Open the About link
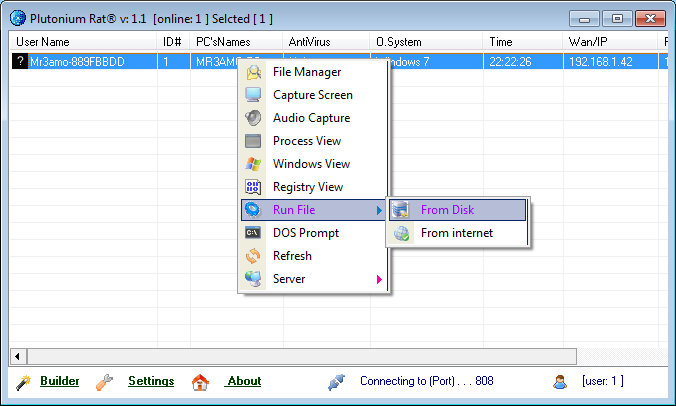 click(x=244, y=381)
